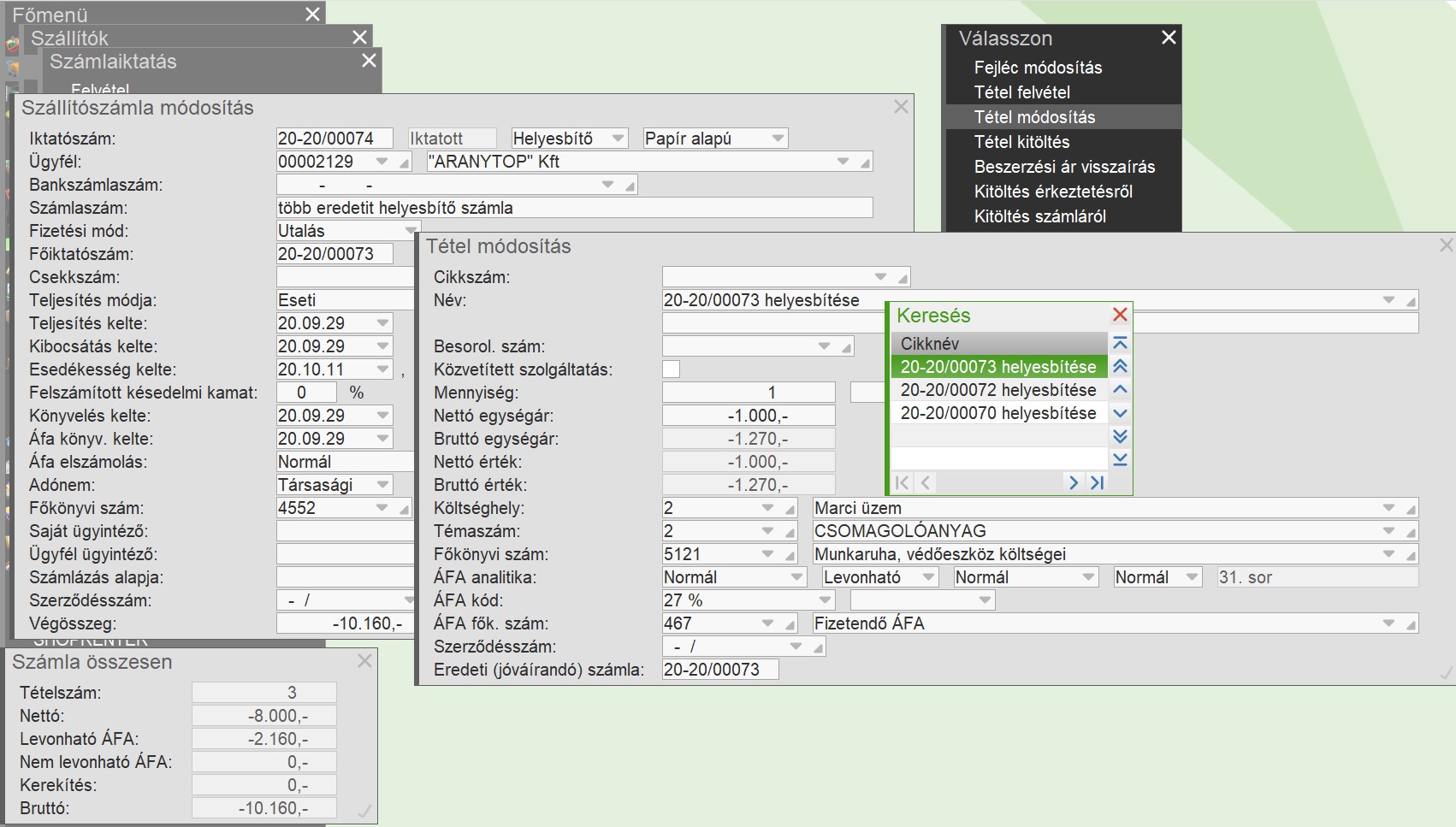Viewport: 1456px width, 827px height.
Task: Jump to first row in Keresés list
Action: [x=1120, y=344]
